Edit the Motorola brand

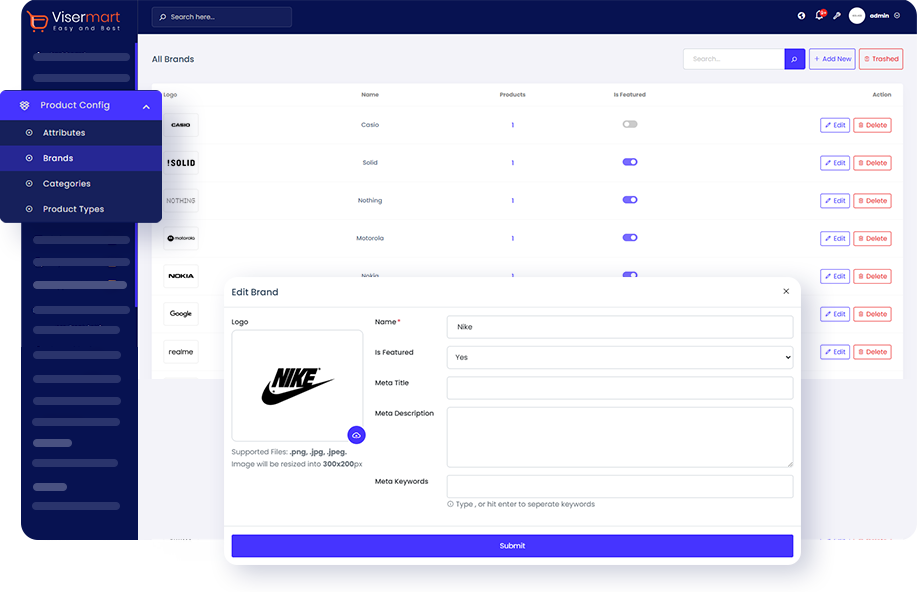(x=835, y=238)
